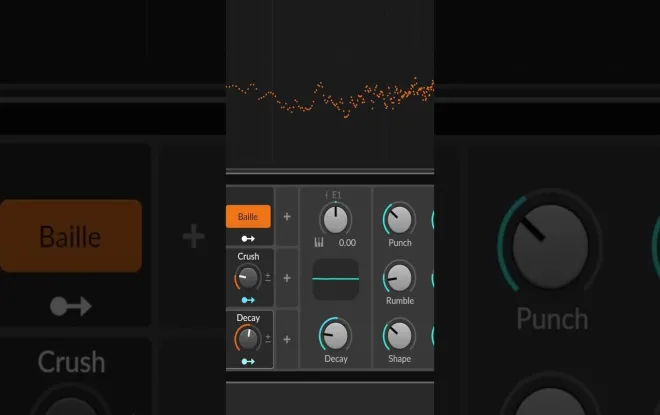Click the E1 note label
The image size is (660, 415).
[x=337, y=195]
